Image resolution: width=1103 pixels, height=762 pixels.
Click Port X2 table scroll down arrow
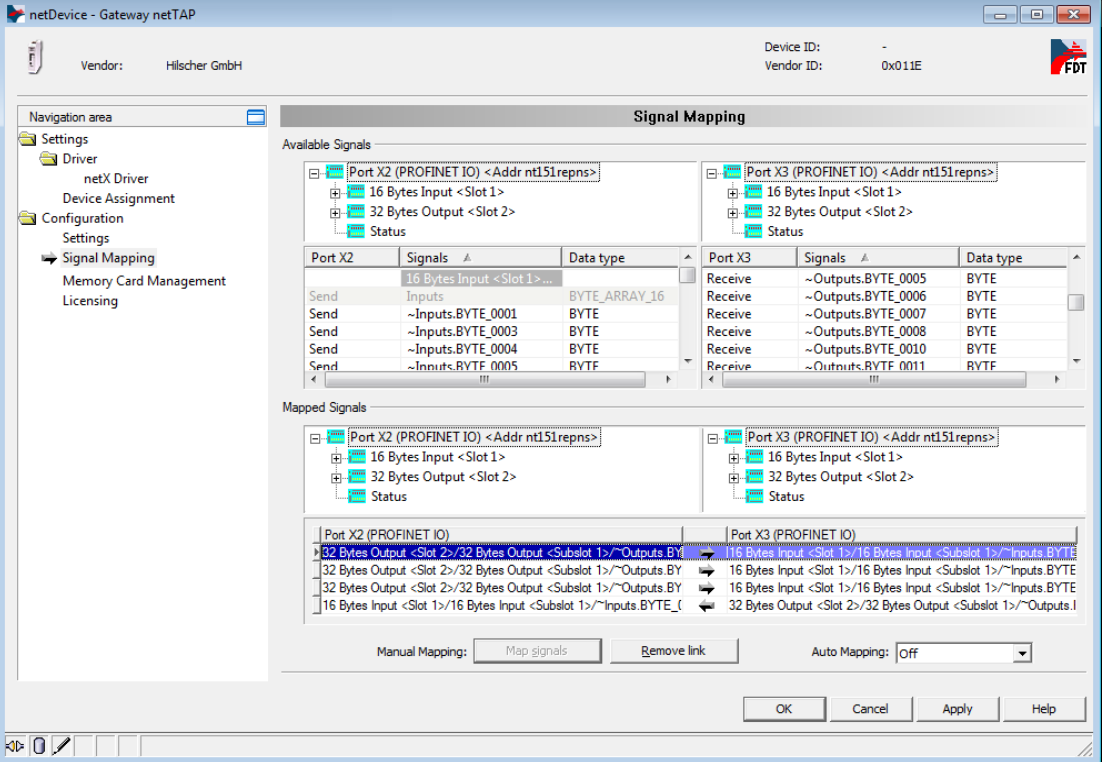pyautogui.click(x=688, y=361)
